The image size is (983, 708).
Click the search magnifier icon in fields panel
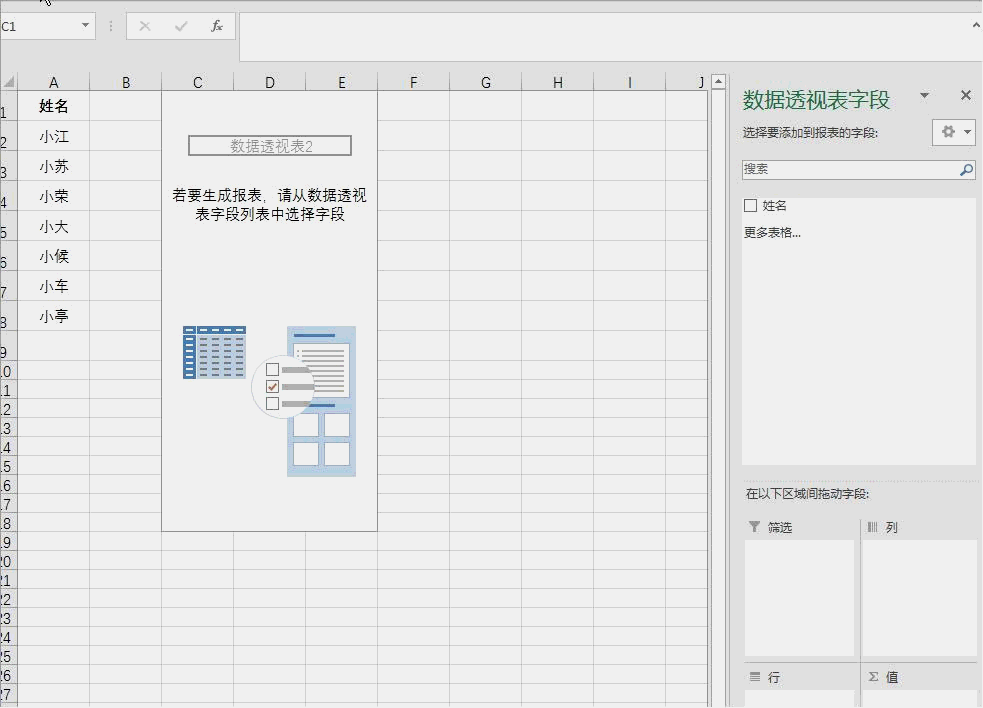click(966, 170)
